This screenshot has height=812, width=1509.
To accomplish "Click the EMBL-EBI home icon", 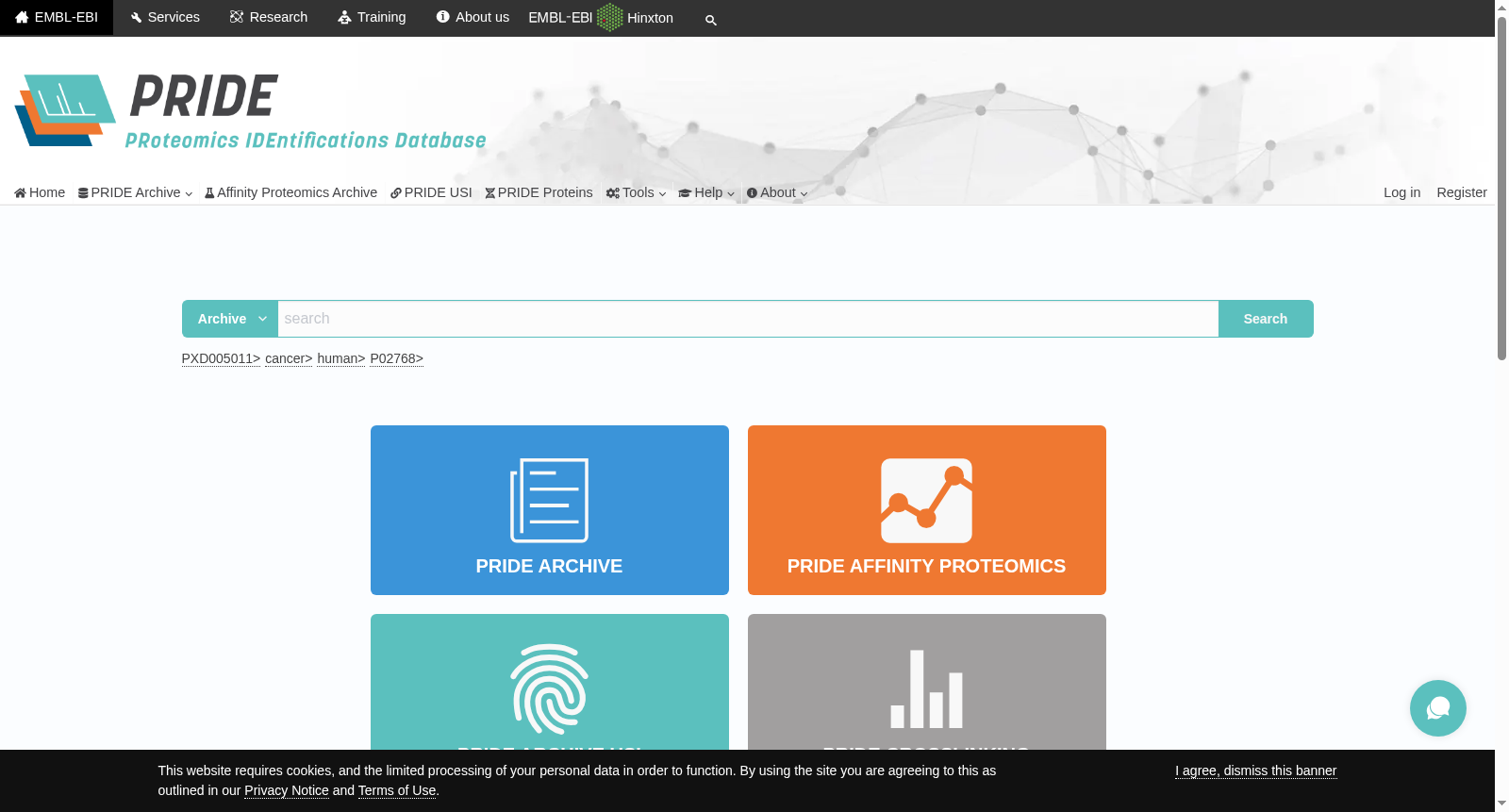I will pyautogui.click(x=22, y=17).
